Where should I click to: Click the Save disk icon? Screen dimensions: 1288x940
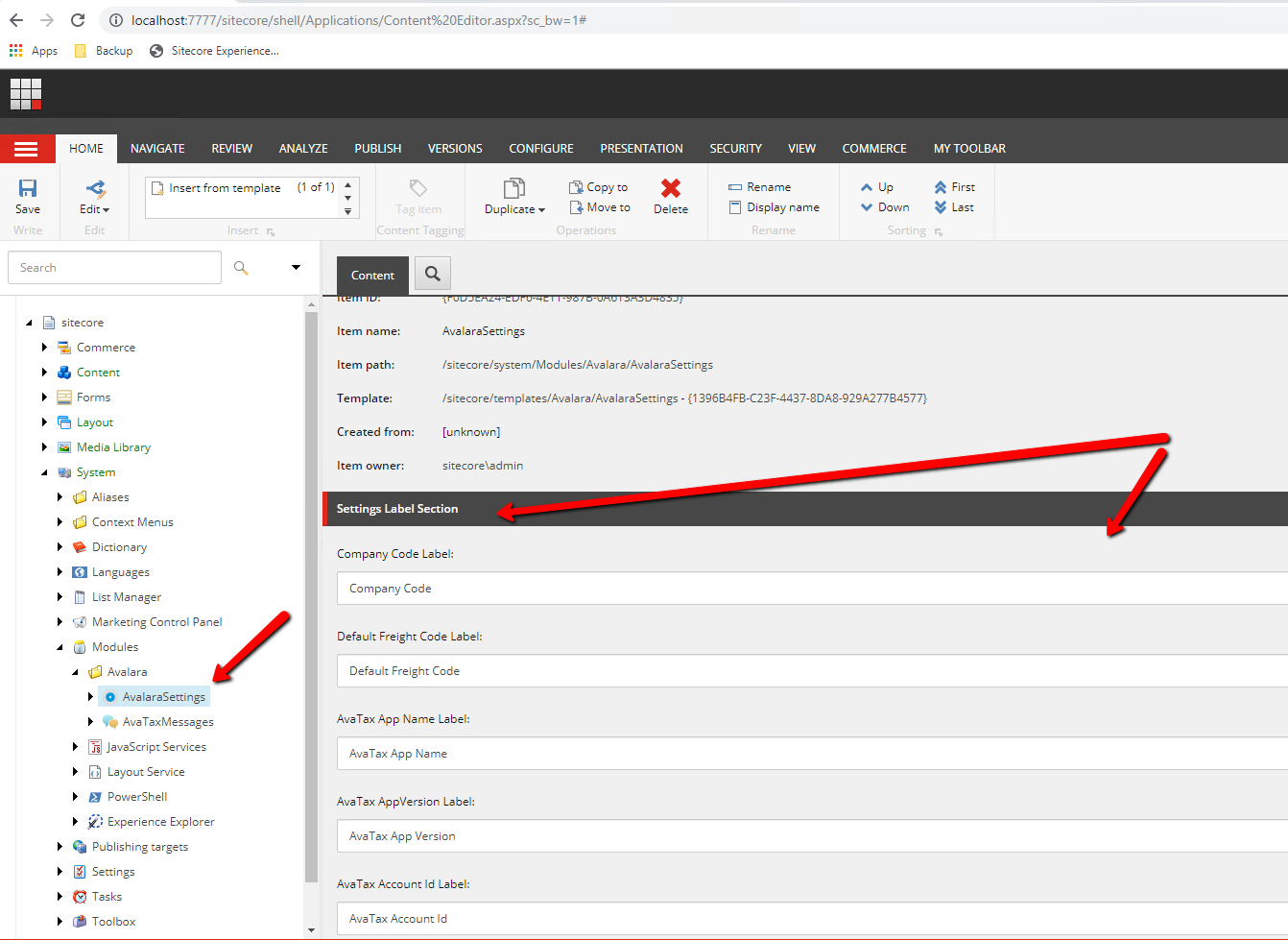pos(28,188)
